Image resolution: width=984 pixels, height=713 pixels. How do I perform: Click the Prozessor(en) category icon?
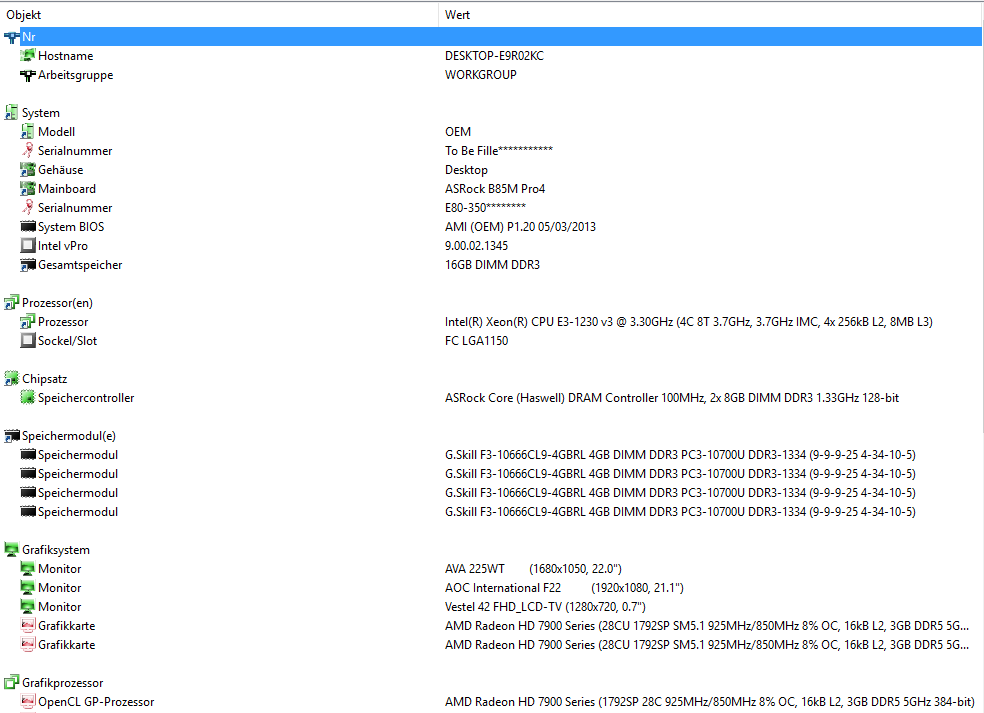[11, 303]
